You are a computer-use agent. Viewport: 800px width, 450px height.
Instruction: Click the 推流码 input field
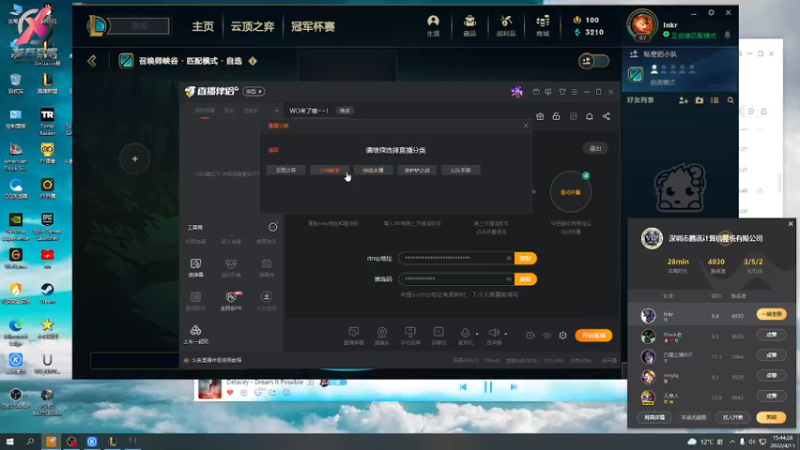tap(456, 279)
